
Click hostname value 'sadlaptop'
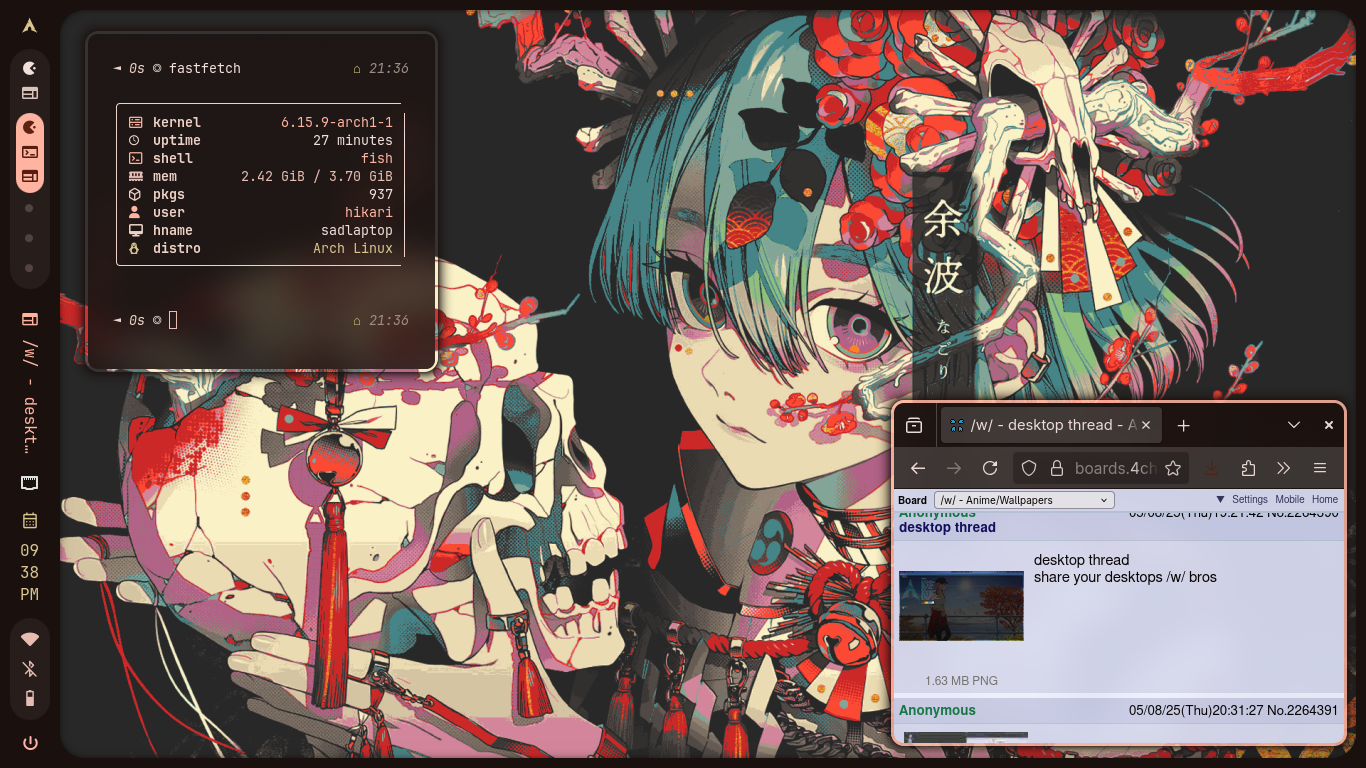[357, 230]
